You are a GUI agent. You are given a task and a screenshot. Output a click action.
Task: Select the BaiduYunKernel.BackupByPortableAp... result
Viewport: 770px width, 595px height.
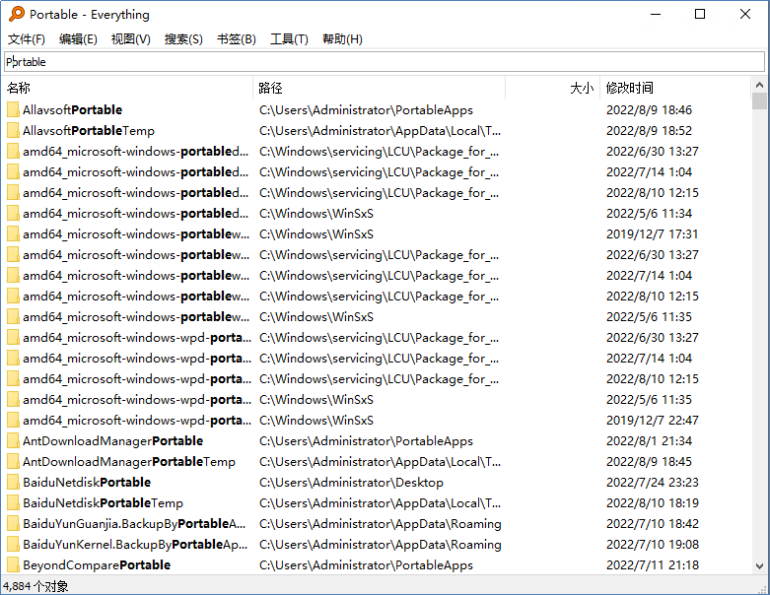click(x=135, y=544)
